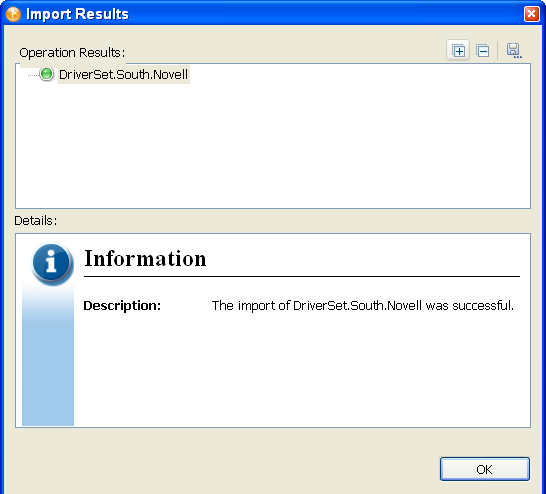Click the save results icon
The width and height of the screenshot is (546, 494).
point(514,51)
